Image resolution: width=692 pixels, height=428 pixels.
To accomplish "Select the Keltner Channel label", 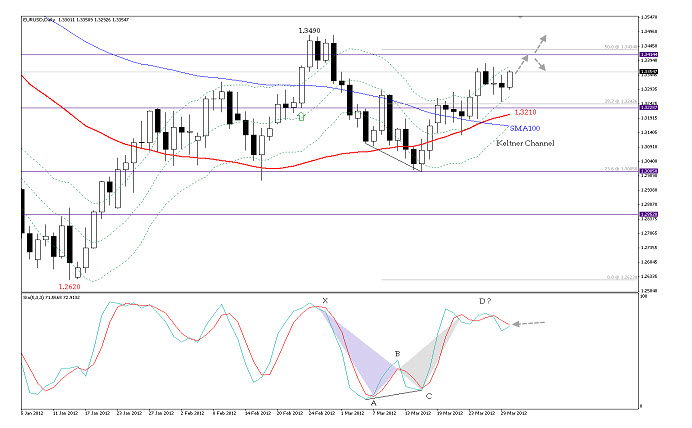I will pos(525,143).
